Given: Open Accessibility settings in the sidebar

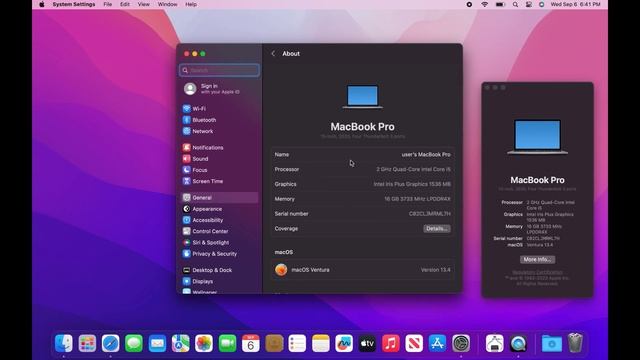Looking at the screenshot, I should (203, 220).
